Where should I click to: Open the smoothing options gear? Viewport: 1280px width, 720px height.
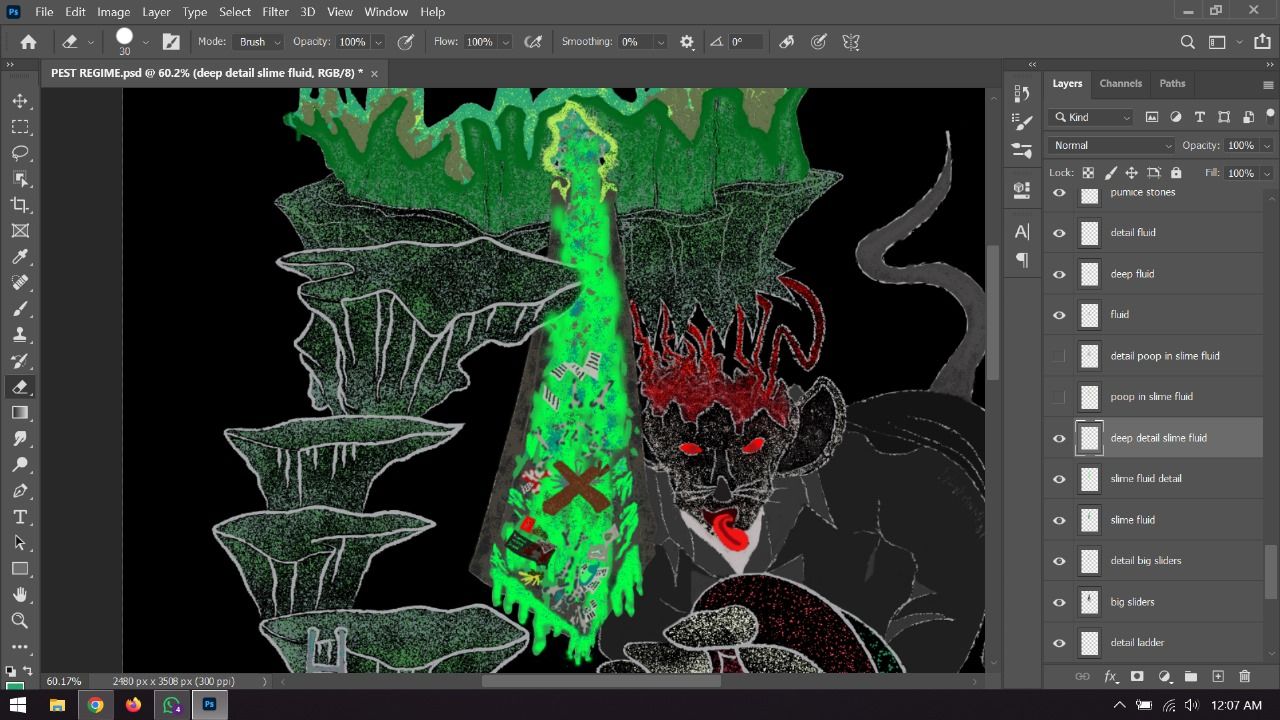click(687, 42)
